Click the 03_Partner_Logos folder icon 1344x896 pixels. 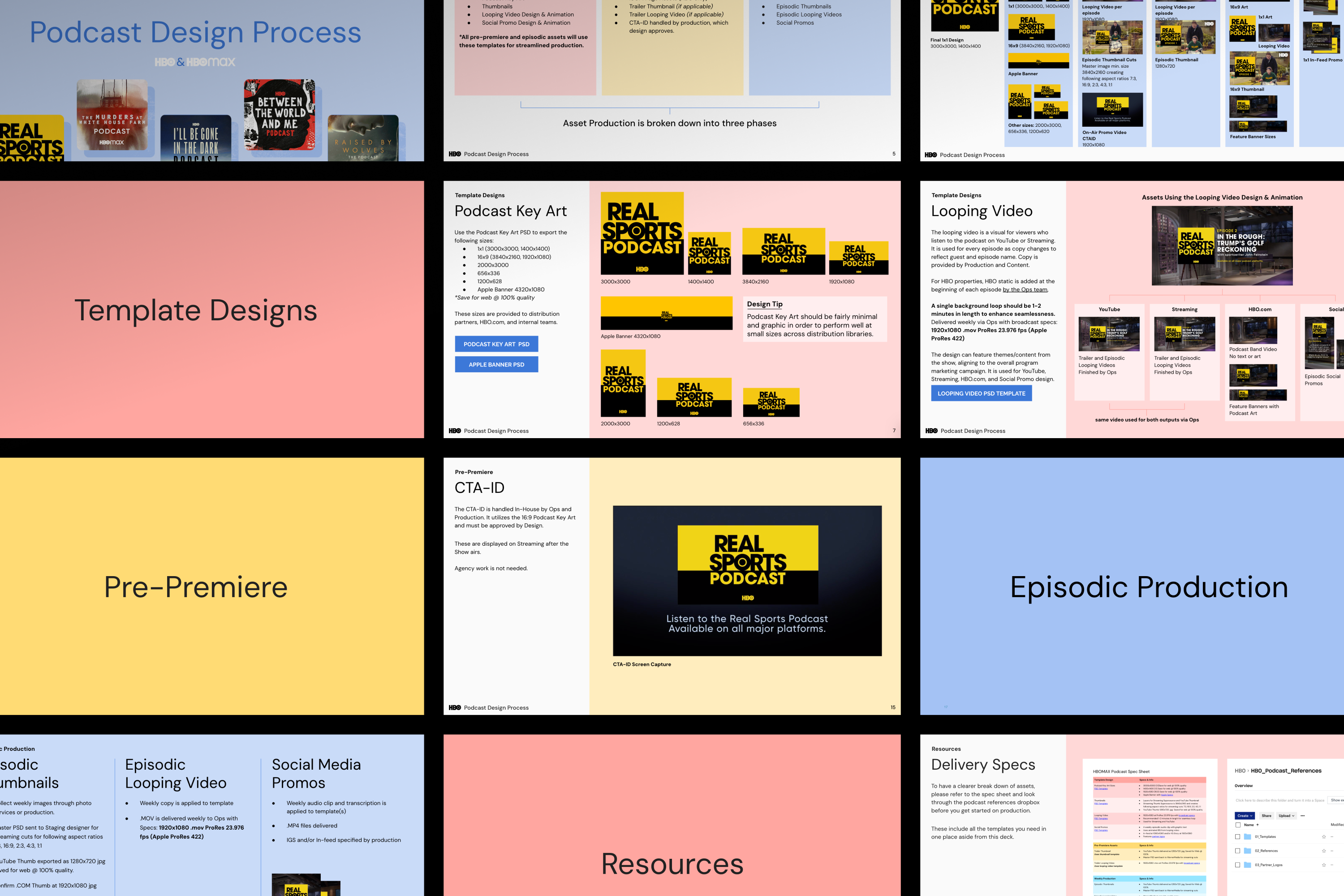click(1247, 865)
